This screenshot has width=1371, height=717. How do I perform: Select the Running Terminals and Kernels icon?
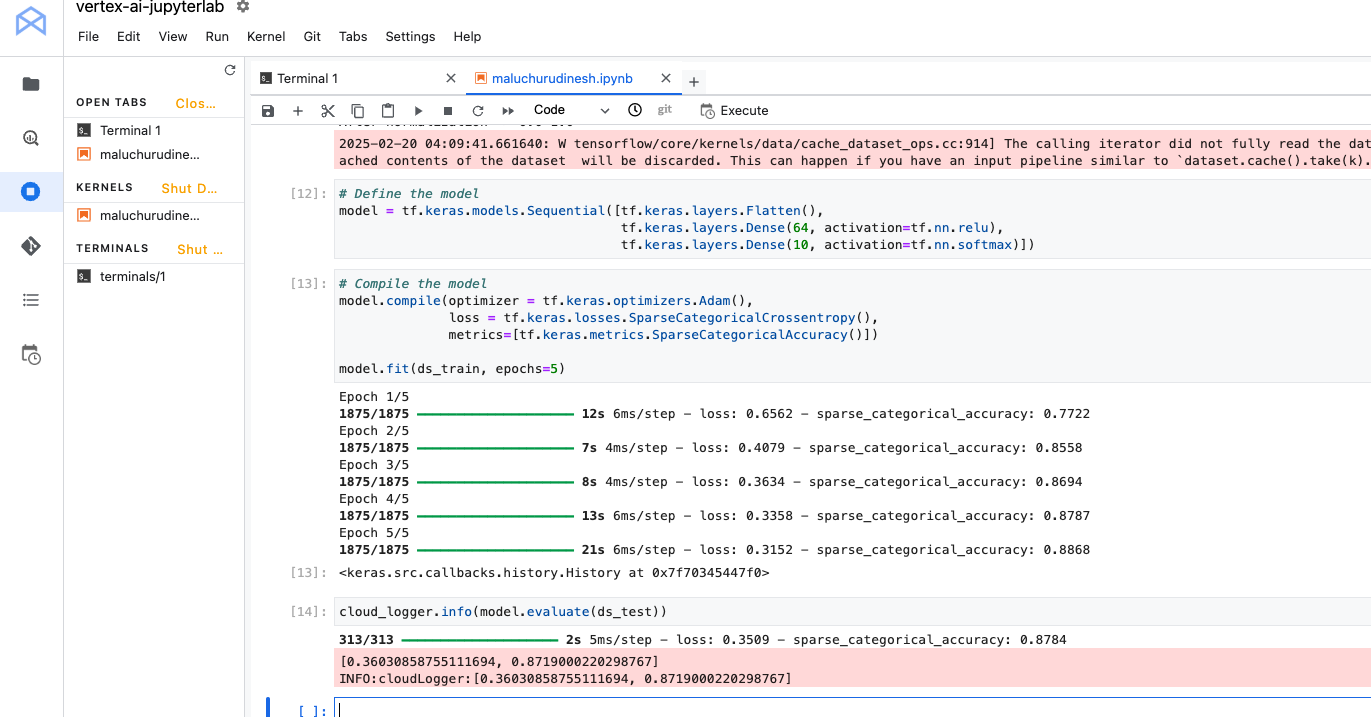click(31, 191)
